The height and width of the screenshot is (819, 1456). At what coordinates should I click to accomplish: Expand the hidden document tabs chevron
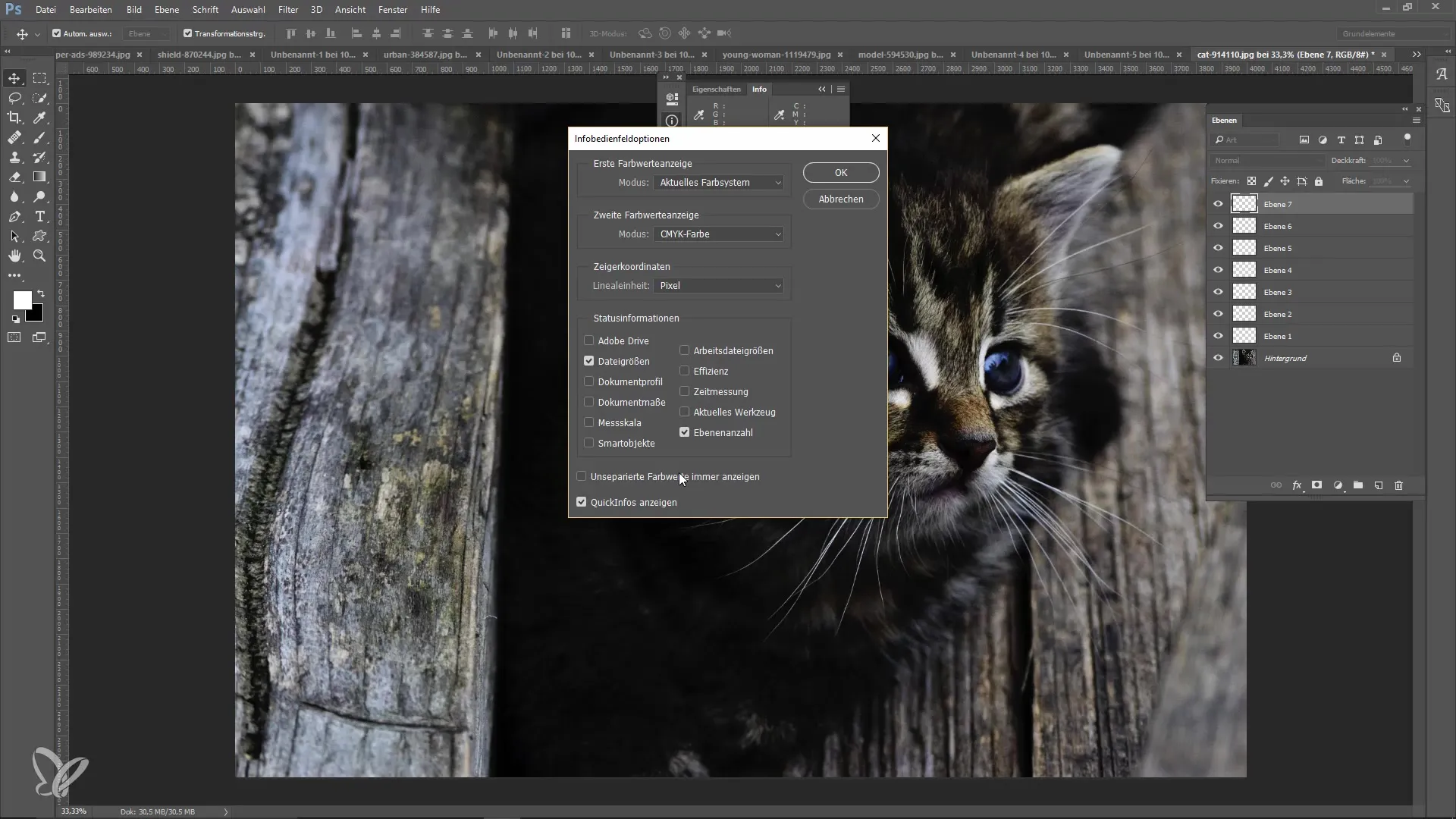click(1417, 55)
